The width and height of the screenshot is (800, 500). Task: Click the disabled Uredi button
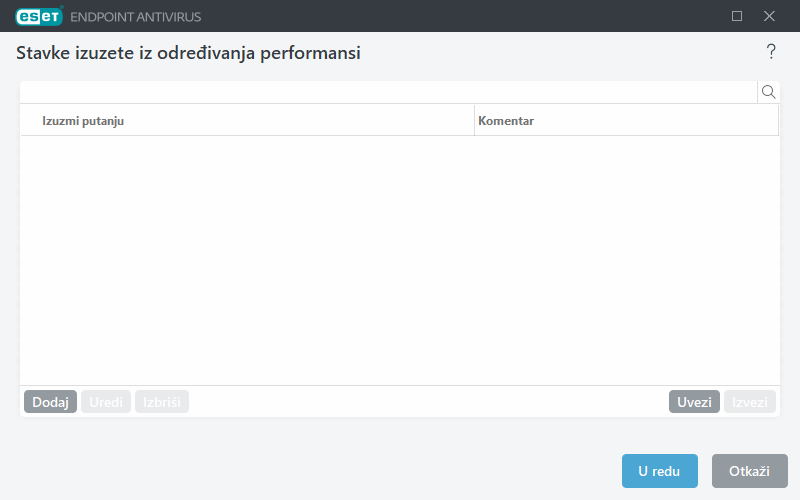click(x=106, y=402)
